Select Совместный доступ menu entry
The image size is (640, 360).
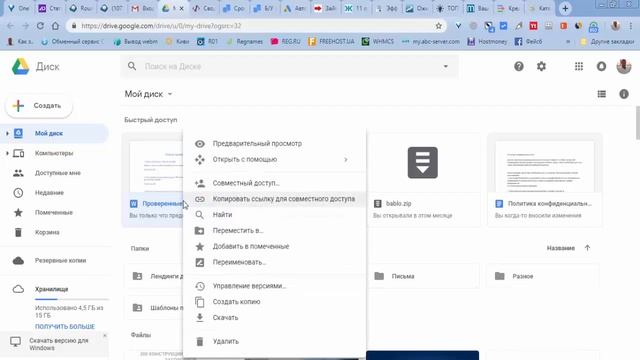274,183
